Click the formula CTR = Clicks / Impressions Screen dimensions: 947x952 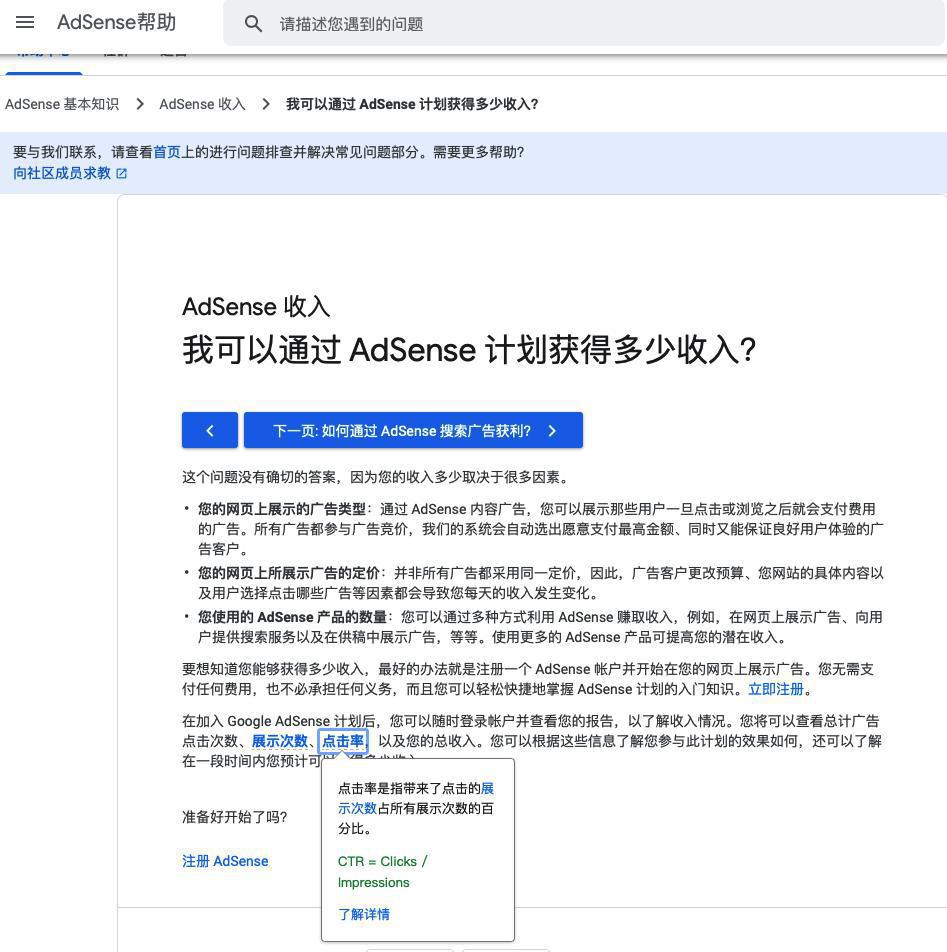pyautogui.click(x=382, y=872)
